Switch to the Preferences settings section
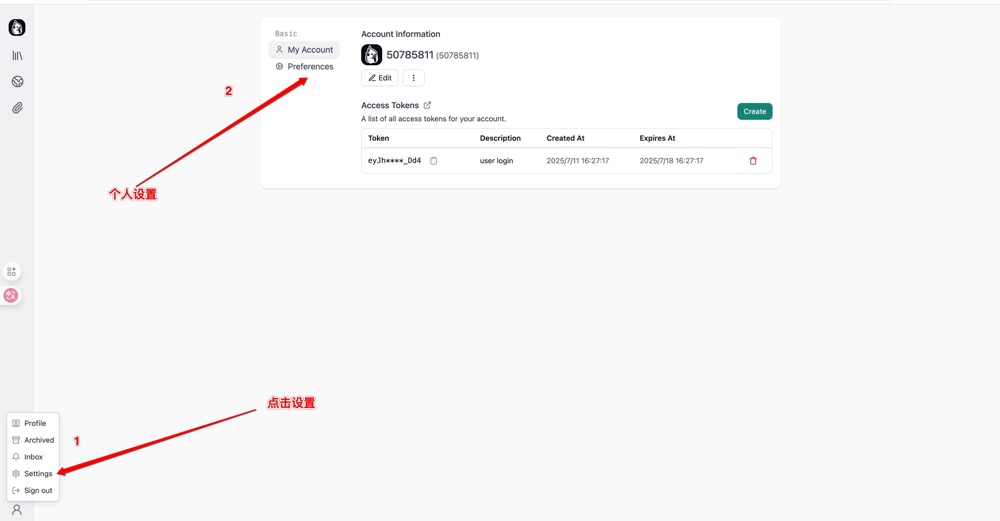The image size is (1000, 521). 304,67
